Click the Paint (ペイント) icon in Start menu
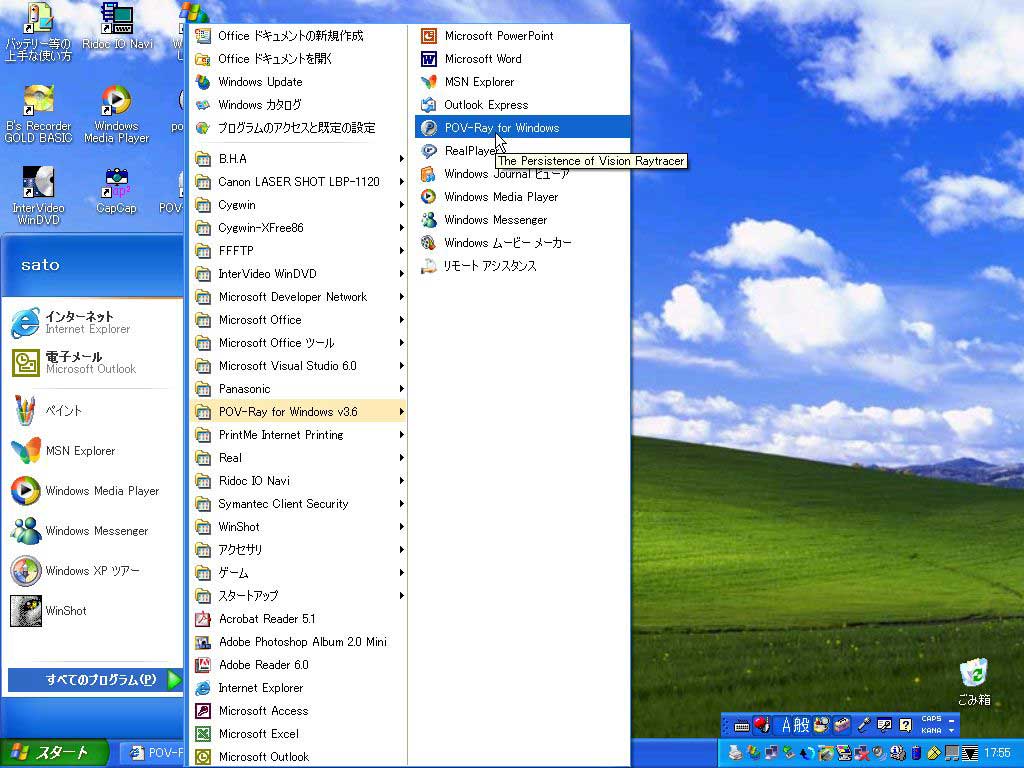This screenshot has height=768, width=1024. point(25,410)
